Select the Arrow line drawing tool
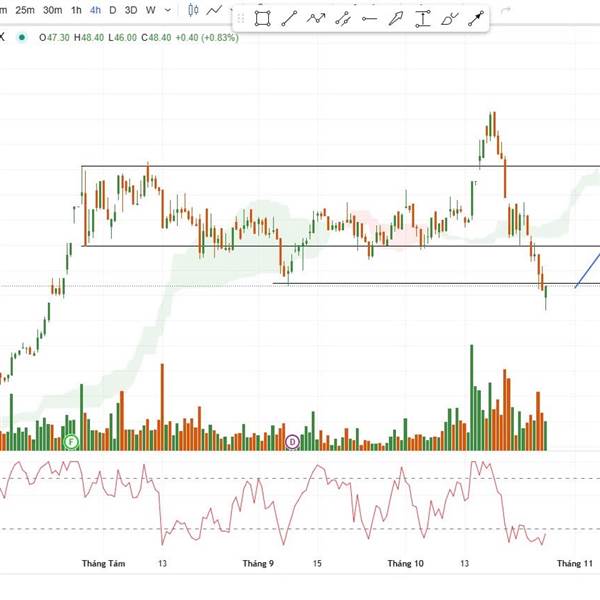600x600 pixels. click(477, 18)
